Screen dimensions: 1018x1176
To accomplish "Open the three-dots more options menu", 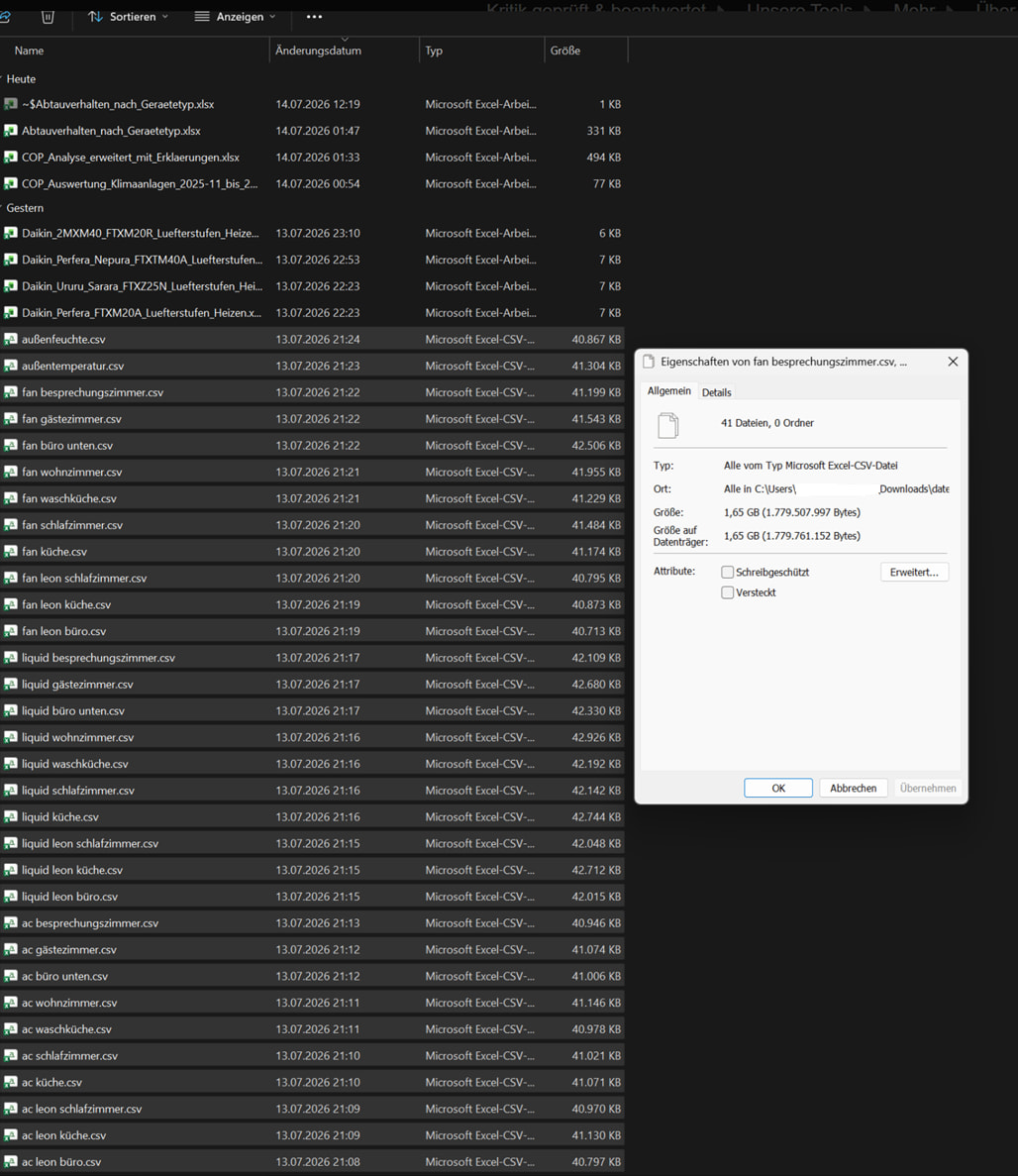I will tap(314, 17).
